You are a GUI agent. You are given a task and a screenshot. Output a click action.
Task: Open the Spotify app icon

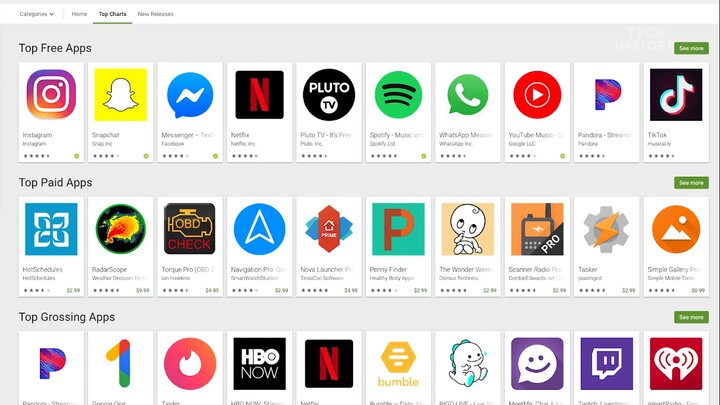click(x=398, y=95)
